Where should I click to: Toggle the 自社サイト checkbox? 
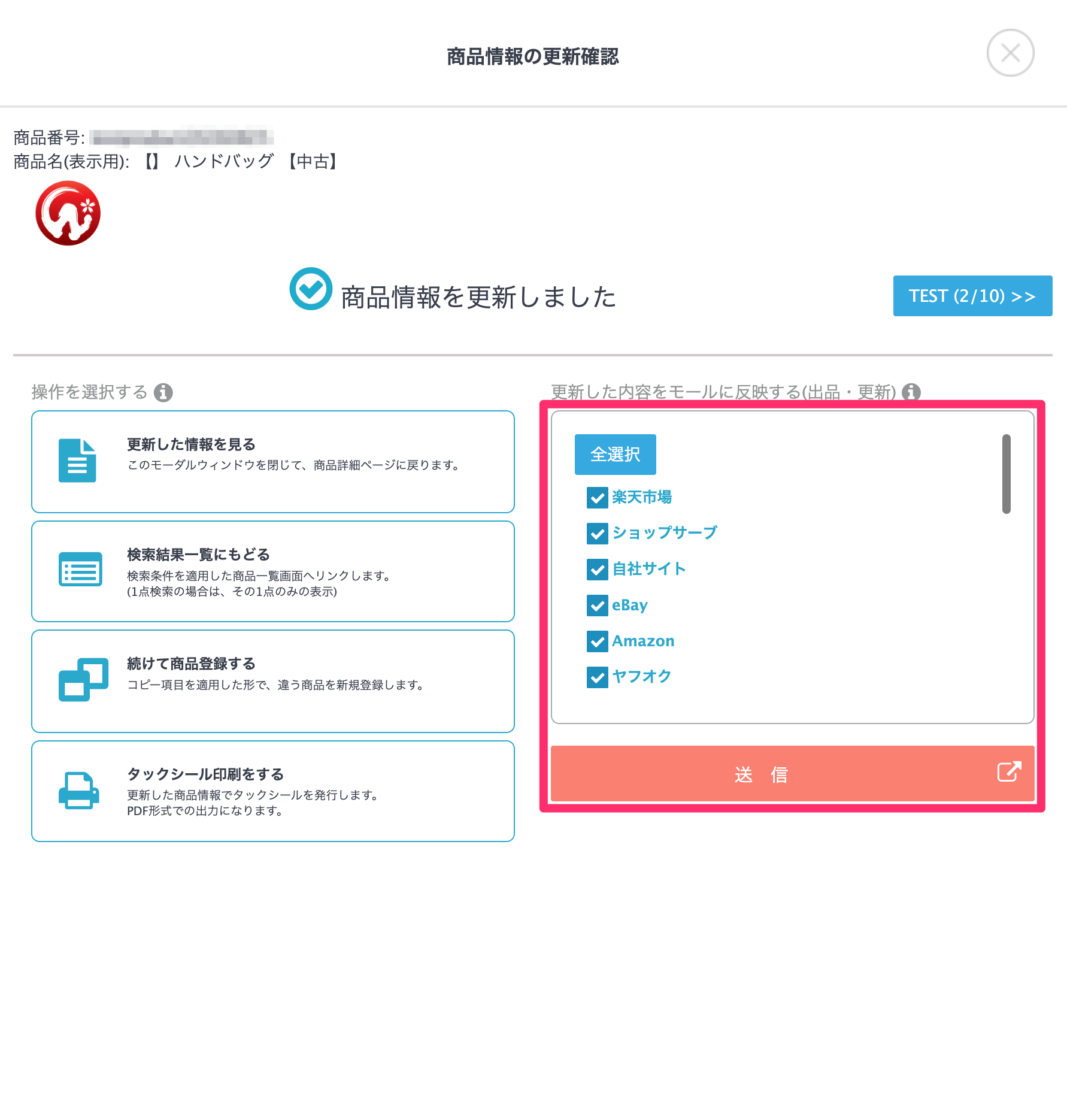point(598,569)
